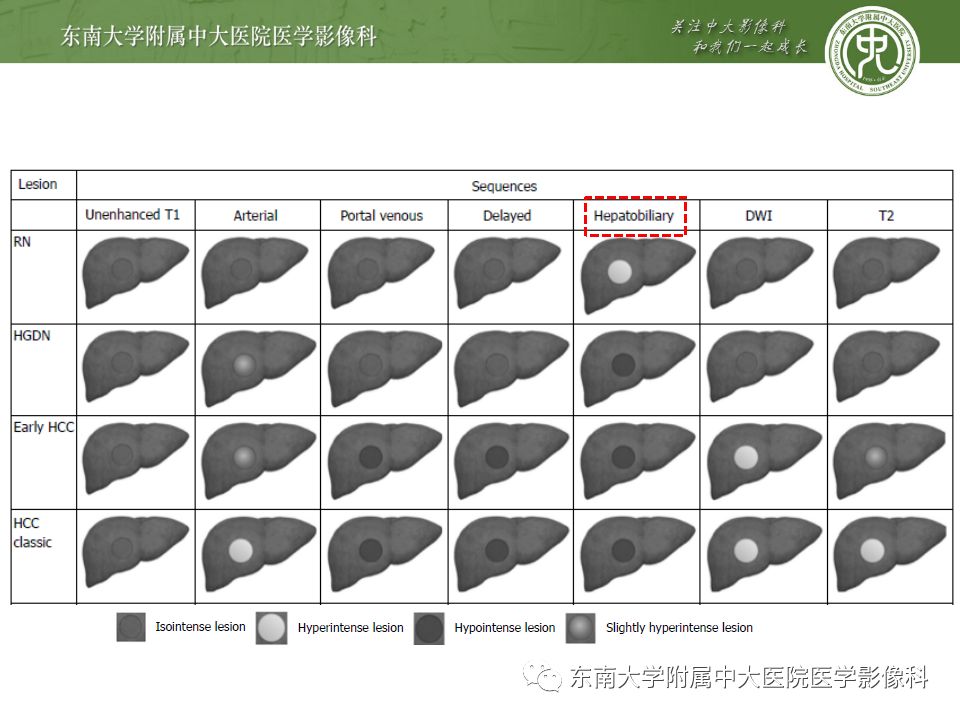Click the Hyperintense lesion legend swatch
This screenshot has width=960, height=720.
[271, 628]
